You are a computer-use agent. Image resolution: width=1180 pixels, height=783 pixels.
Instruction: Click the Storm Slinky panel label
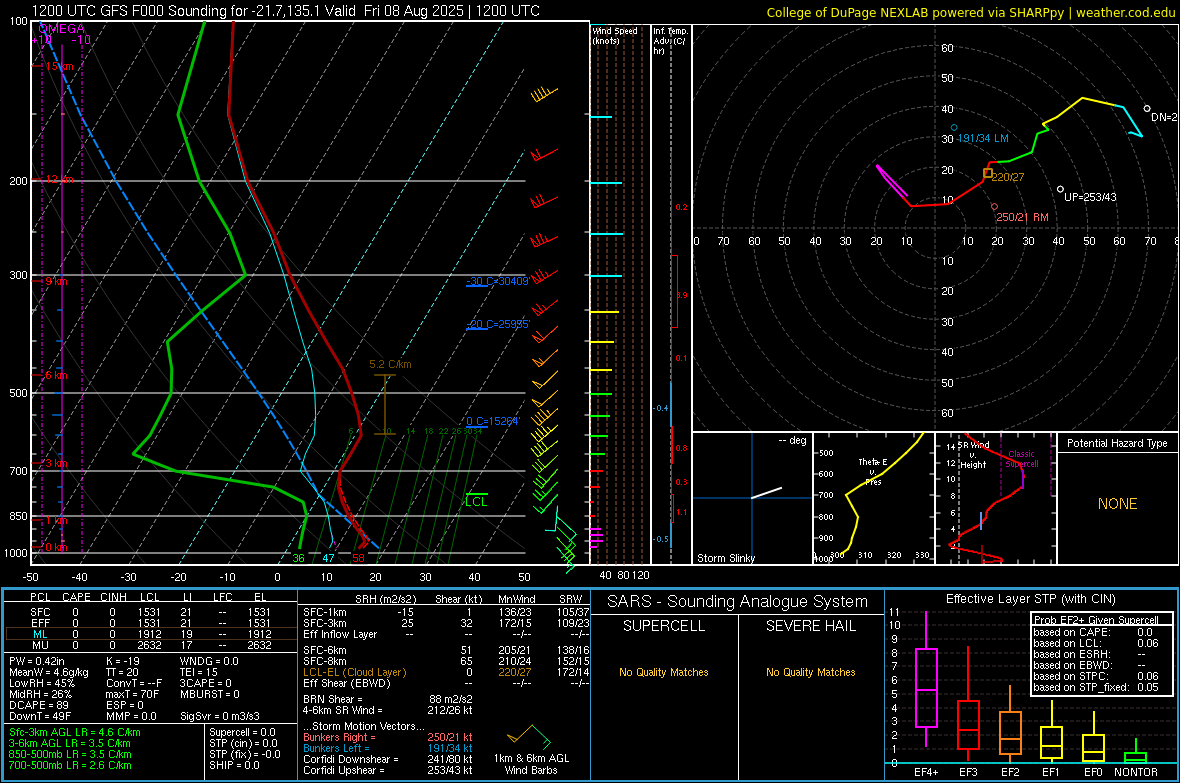click(725, 558)
